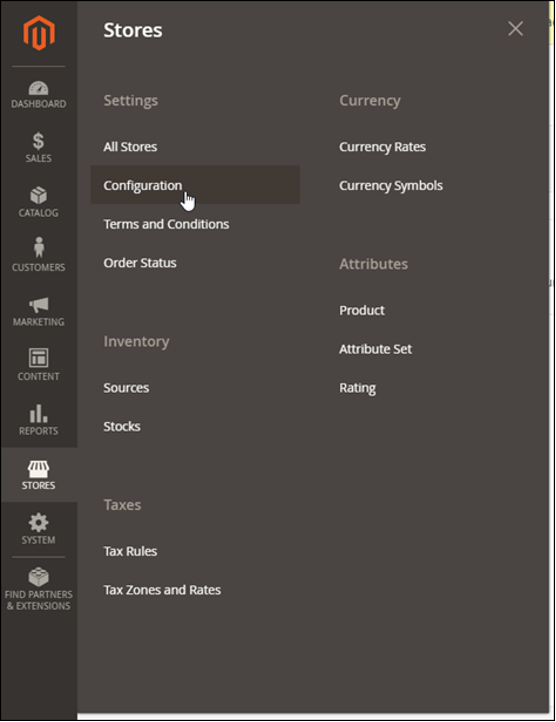Open inventory Sources page
Viewport: 556px width, 722px height.
click(x=126, y=387)
